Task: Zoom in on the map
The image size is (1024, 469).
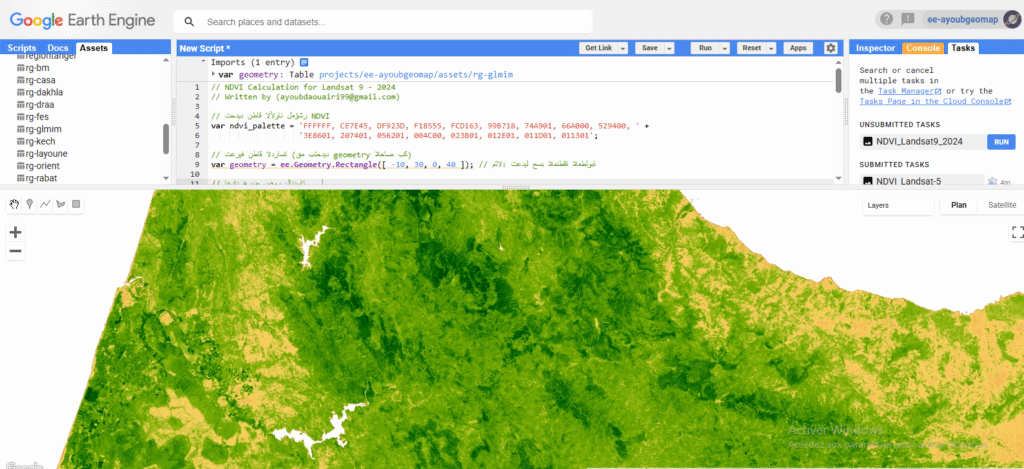Action: (x=15, y=232)
